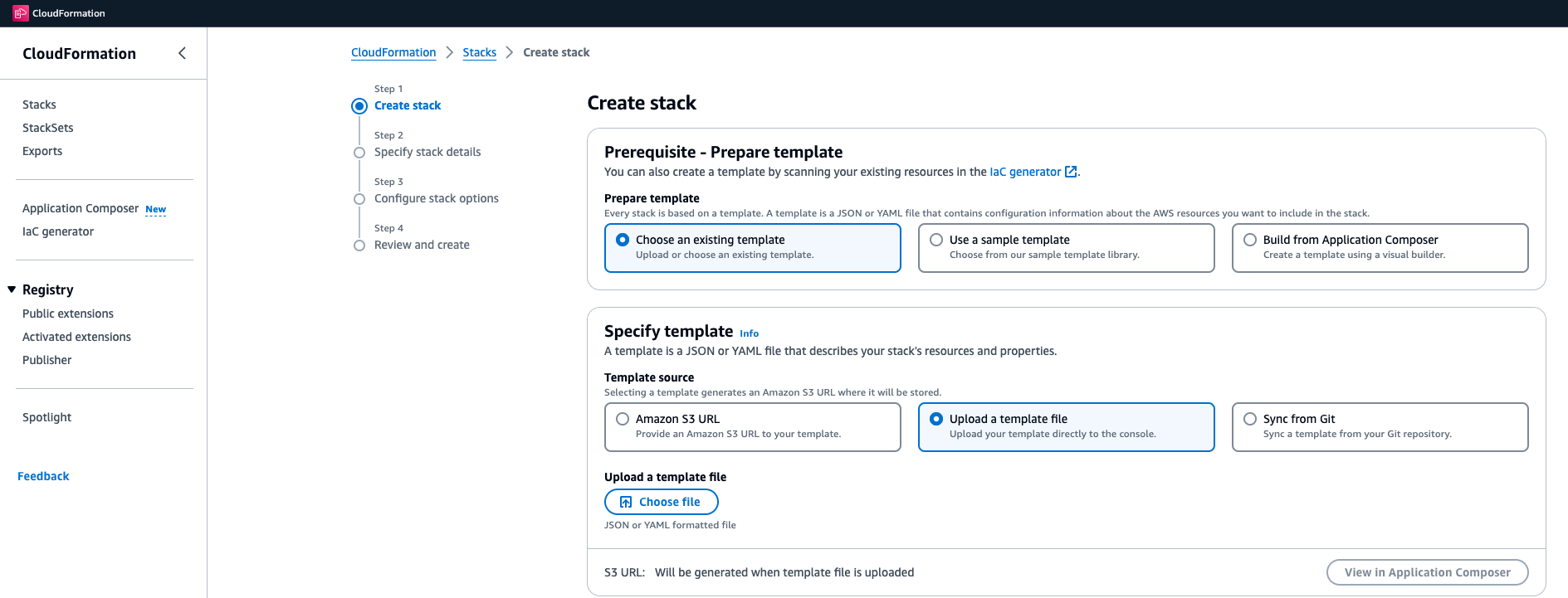This screenshot has width=1568, height=598.
Task: Collapse the CloudFormation side navigation panel
Action: coord(182,53)
